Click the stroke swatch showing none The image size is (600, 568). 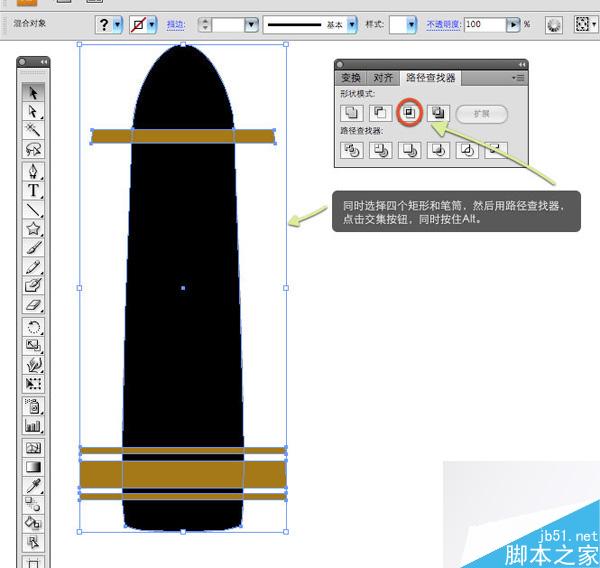pos(138,25)
